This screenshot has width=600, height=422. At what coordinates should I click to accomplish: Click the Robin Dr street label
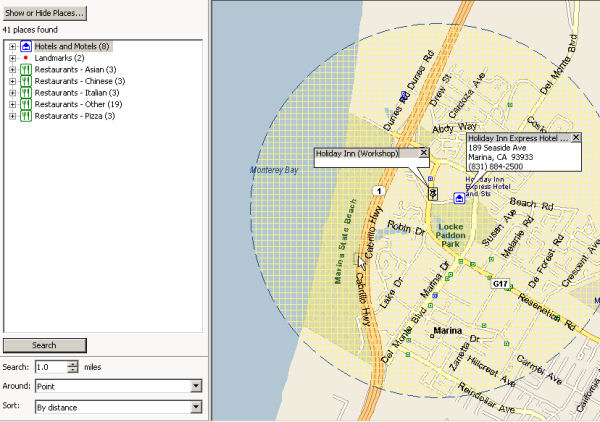tap(406, 228)
